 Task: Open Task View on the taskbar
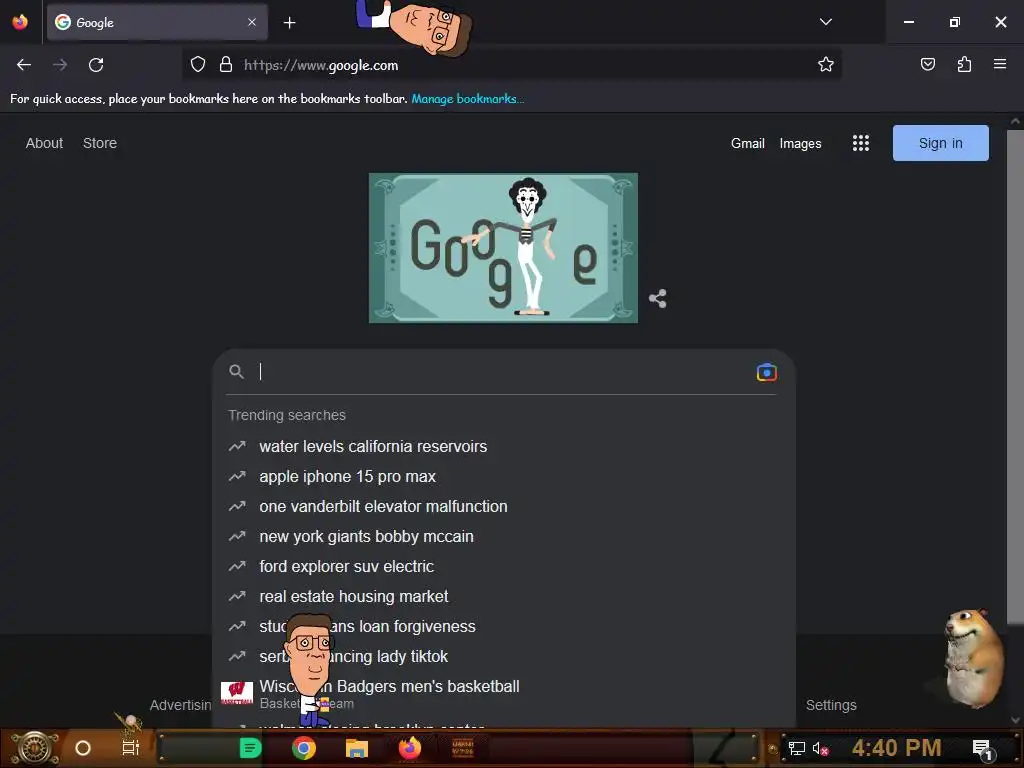(x=131, y=748)
